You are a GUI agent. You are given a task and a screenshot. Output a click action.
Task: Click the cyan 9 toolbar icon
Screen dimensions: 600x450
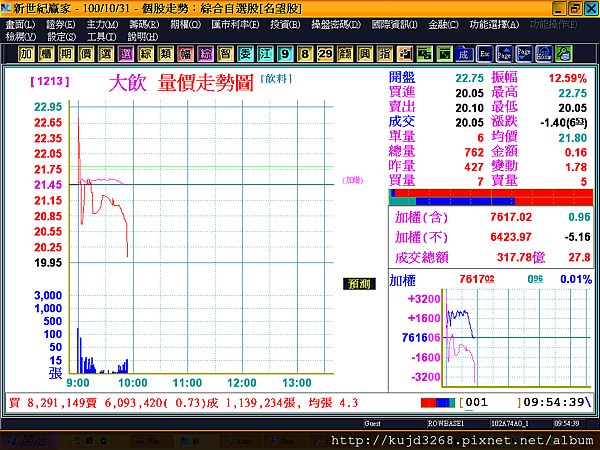click(x=285, y=54)
